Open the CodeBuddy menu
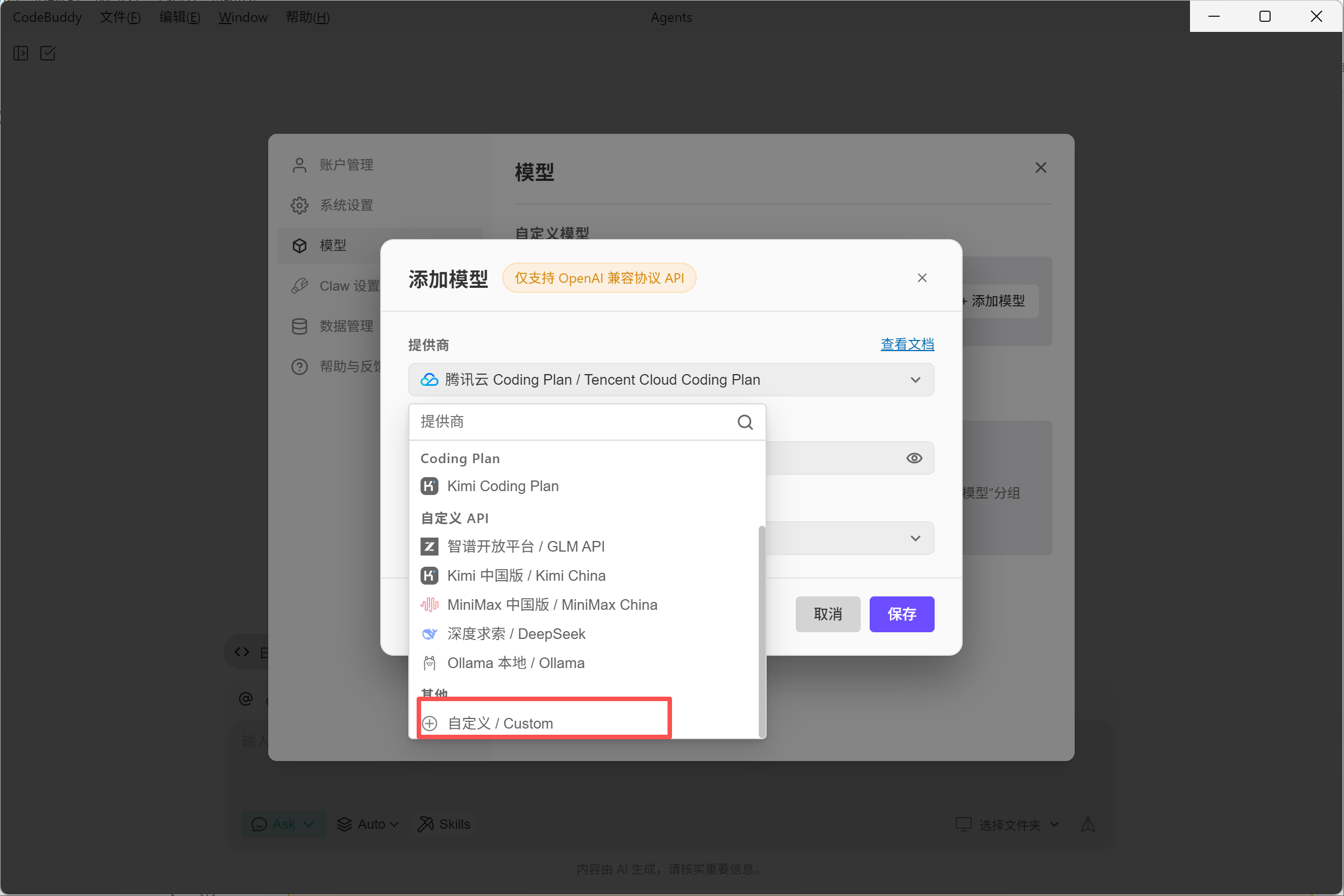 pos(47,17)
